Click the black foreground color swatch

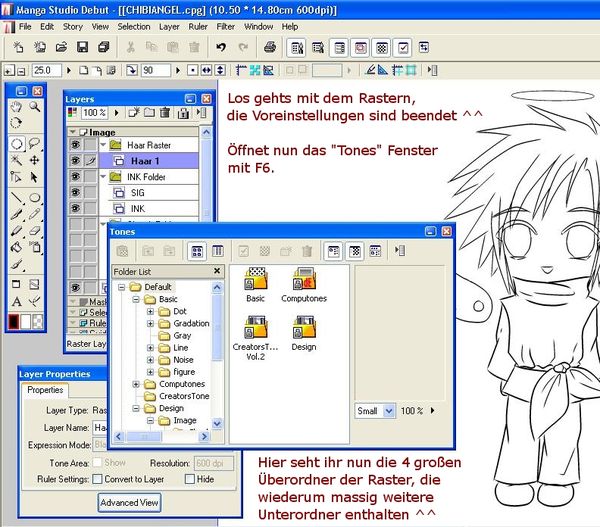[x=14, y=321]
